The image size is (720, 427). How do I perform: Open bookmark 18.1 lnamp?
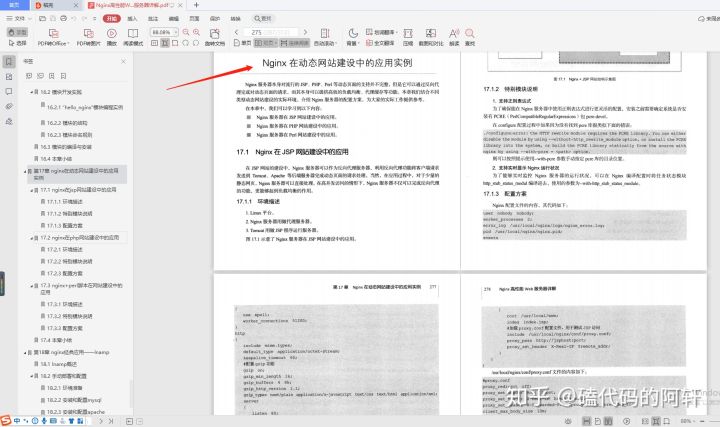tap(56, 364)
